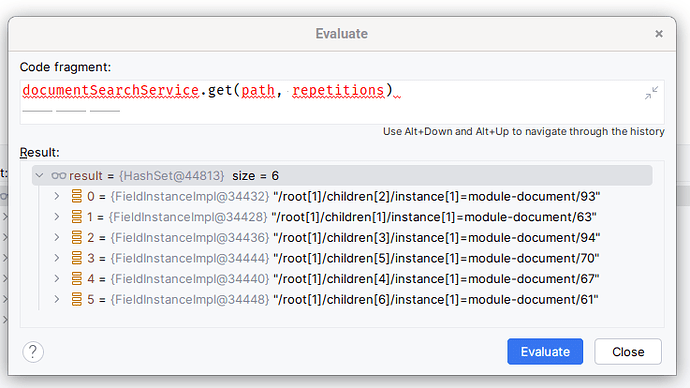The image size is (690, 388).
Task: Click object icon of entry 2
Action: 77,238
